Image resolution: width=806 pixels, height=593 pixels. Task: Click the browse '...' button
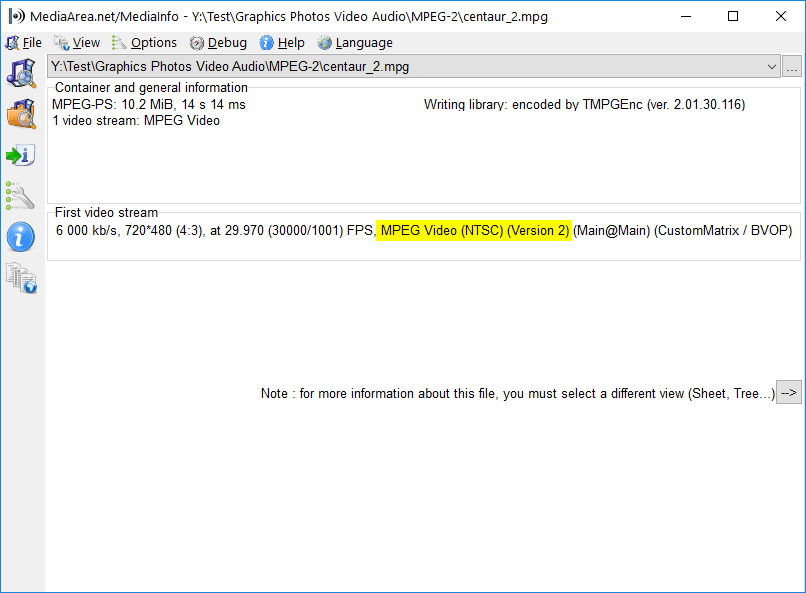pos(792,67)
